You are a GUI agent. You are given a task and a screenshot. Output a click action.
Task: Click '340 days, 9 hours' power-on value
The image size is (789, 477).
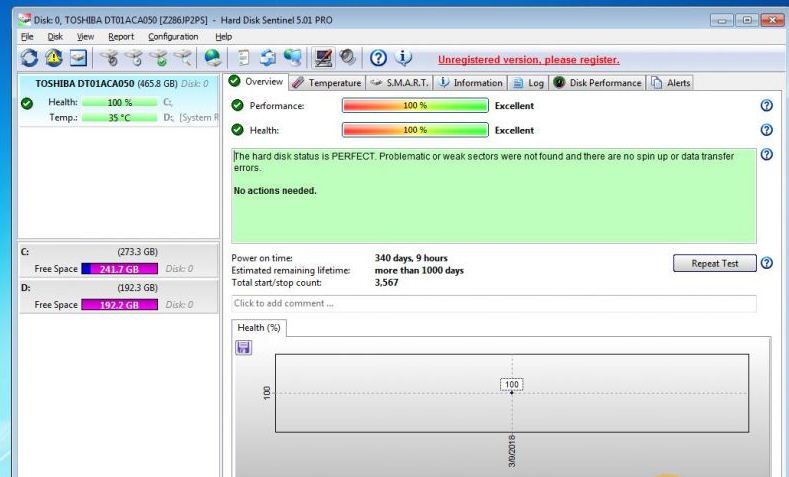(411, 258)
